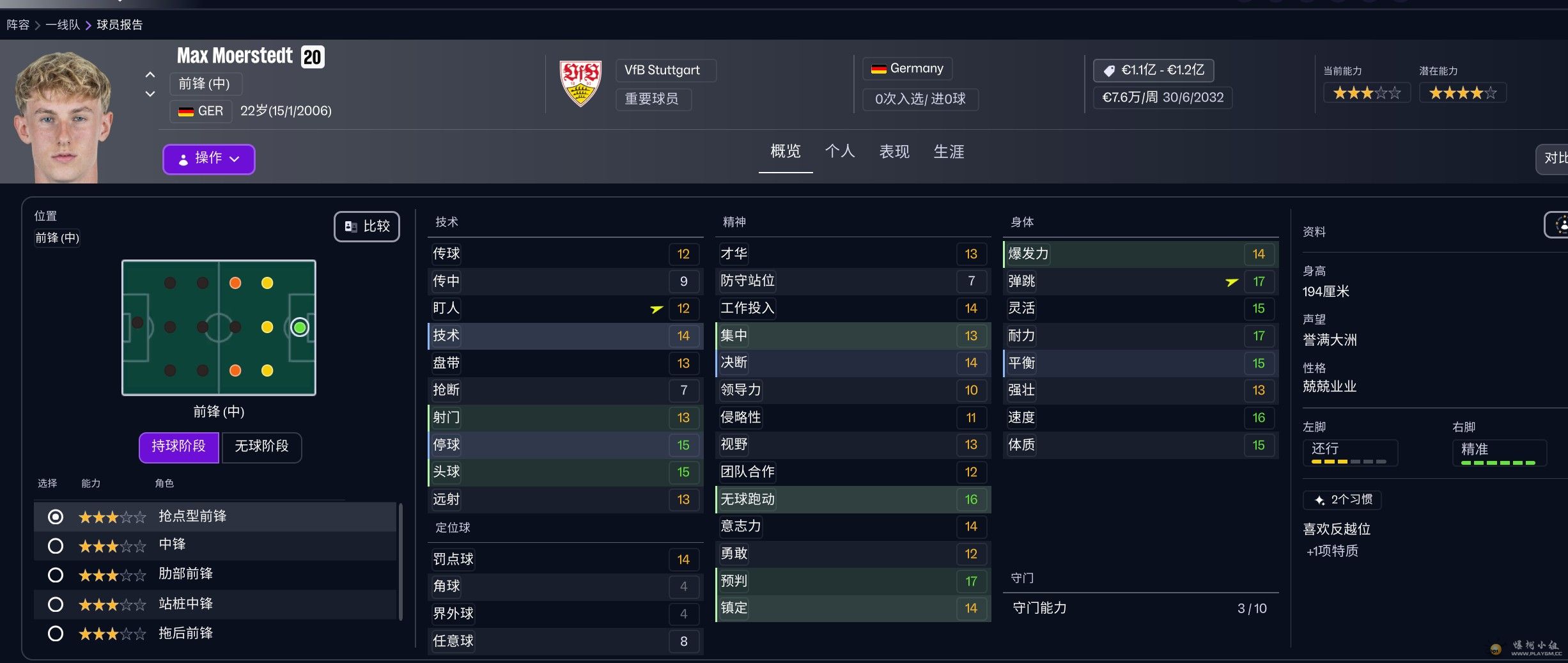Click the right foot 精准 rating bar
The height and width of the screenshot is (663, 1568).
(1498, 462)
